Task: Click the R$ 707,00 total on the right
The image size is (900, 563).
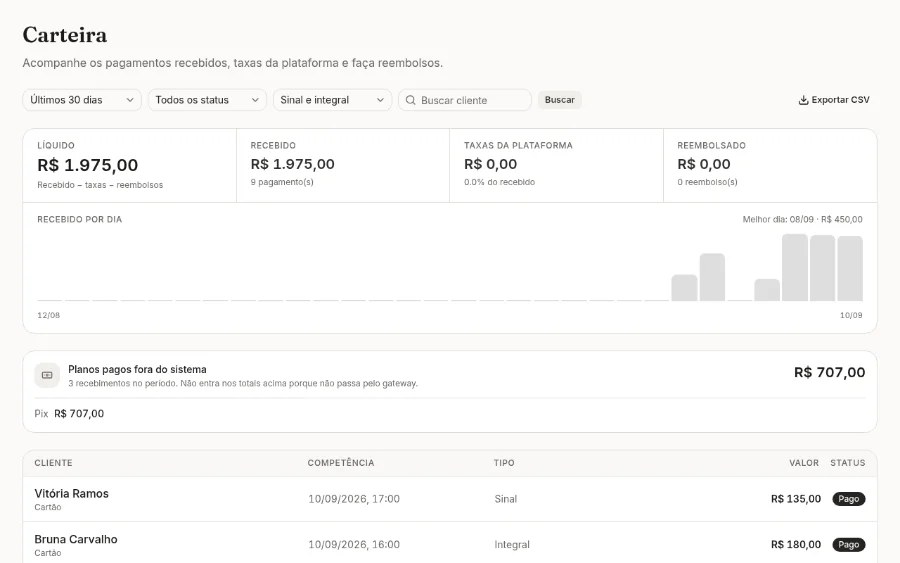Action: (x=829, y=372)
